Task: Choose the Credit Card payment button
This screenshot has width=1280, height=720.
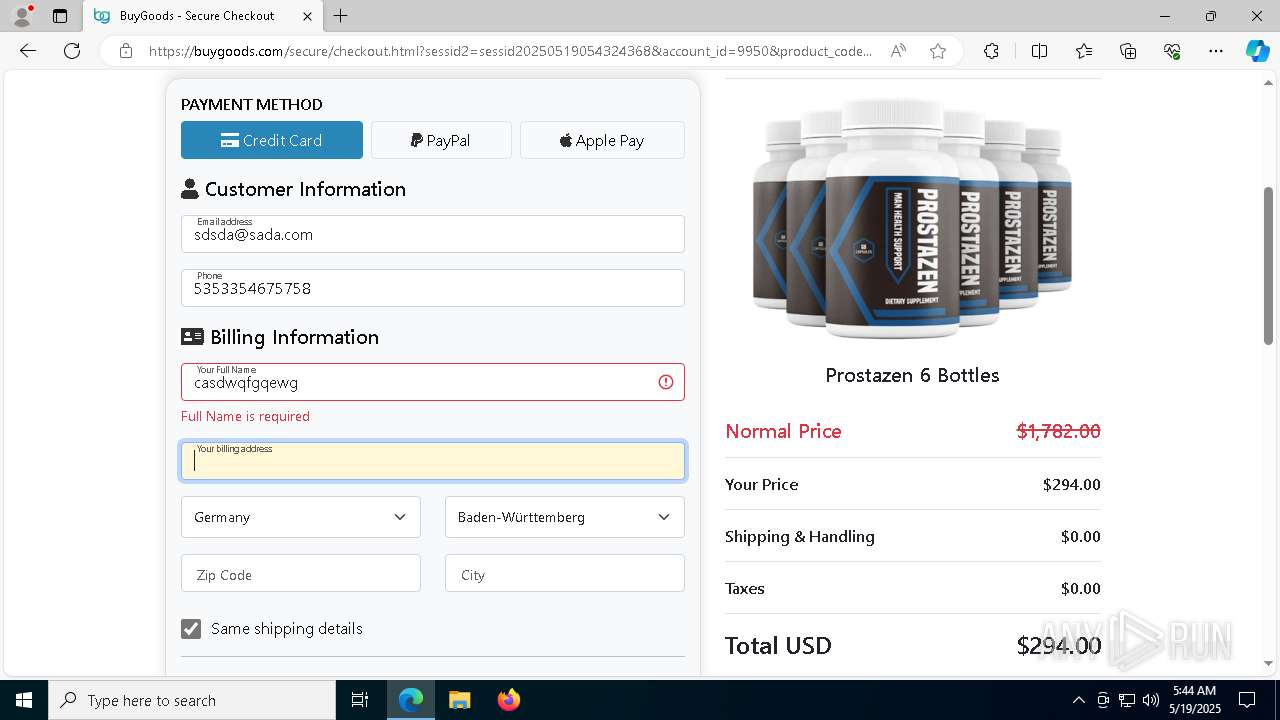Action: 272,140
